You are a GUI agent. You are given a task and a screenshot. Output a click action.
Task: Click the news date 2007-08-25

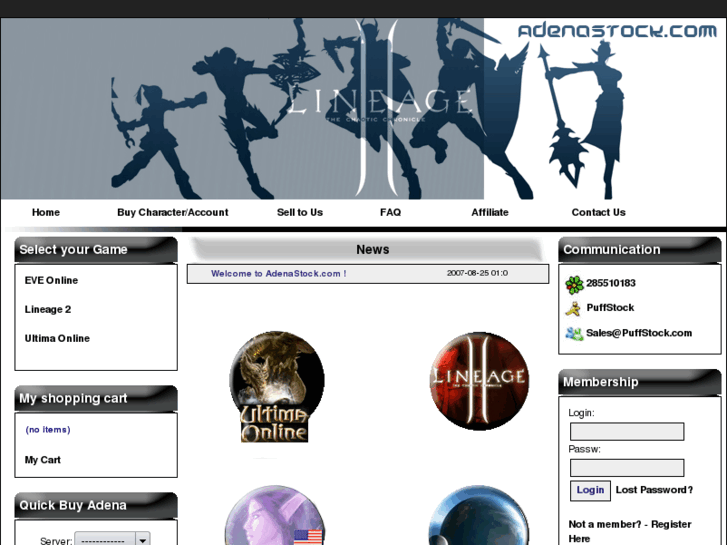tap(477, 273)
